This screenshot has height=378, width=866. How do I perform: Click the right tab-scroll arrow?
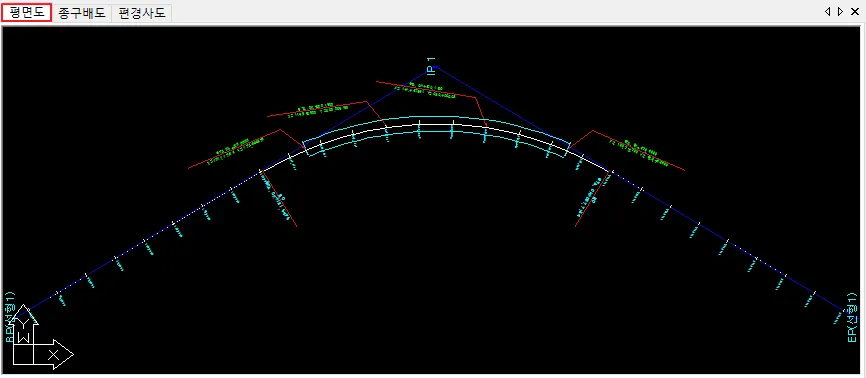pyautogui.click(x=840, y=12)
